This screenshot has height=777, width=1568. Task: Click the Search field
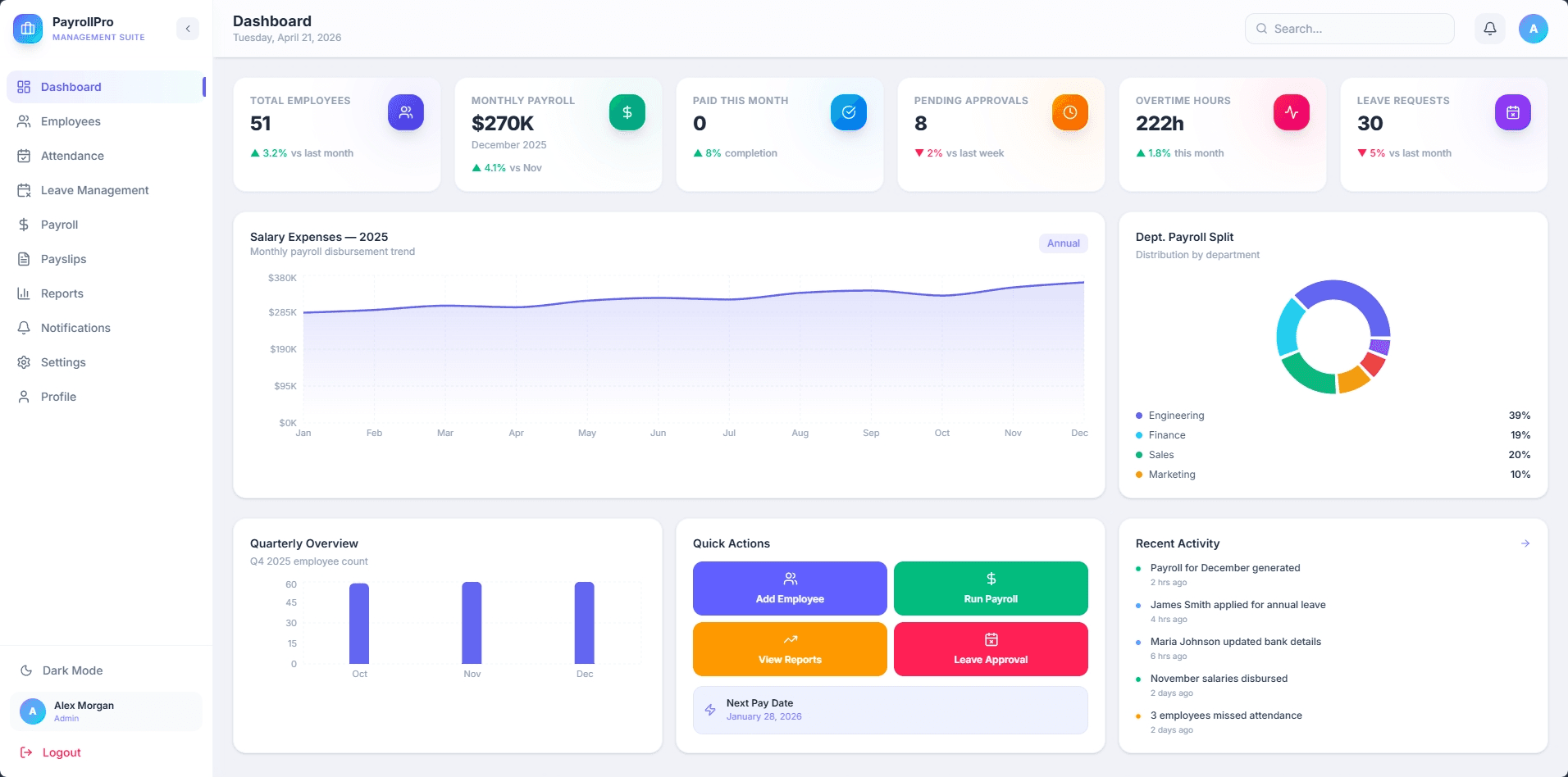tap(1349, 28)
